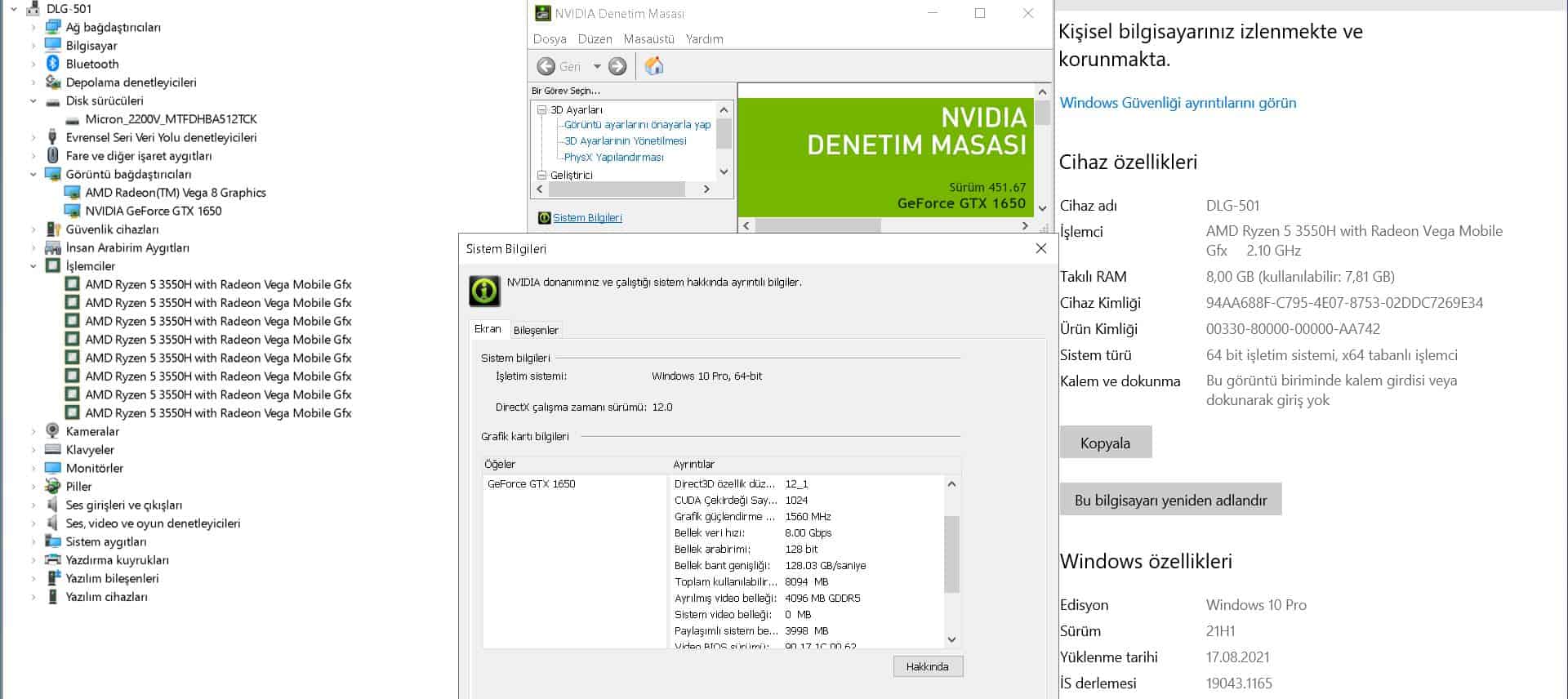Open PhysX Yapılandırması item
Viewport: 1568px width, 699px height.
click(613, 158)
